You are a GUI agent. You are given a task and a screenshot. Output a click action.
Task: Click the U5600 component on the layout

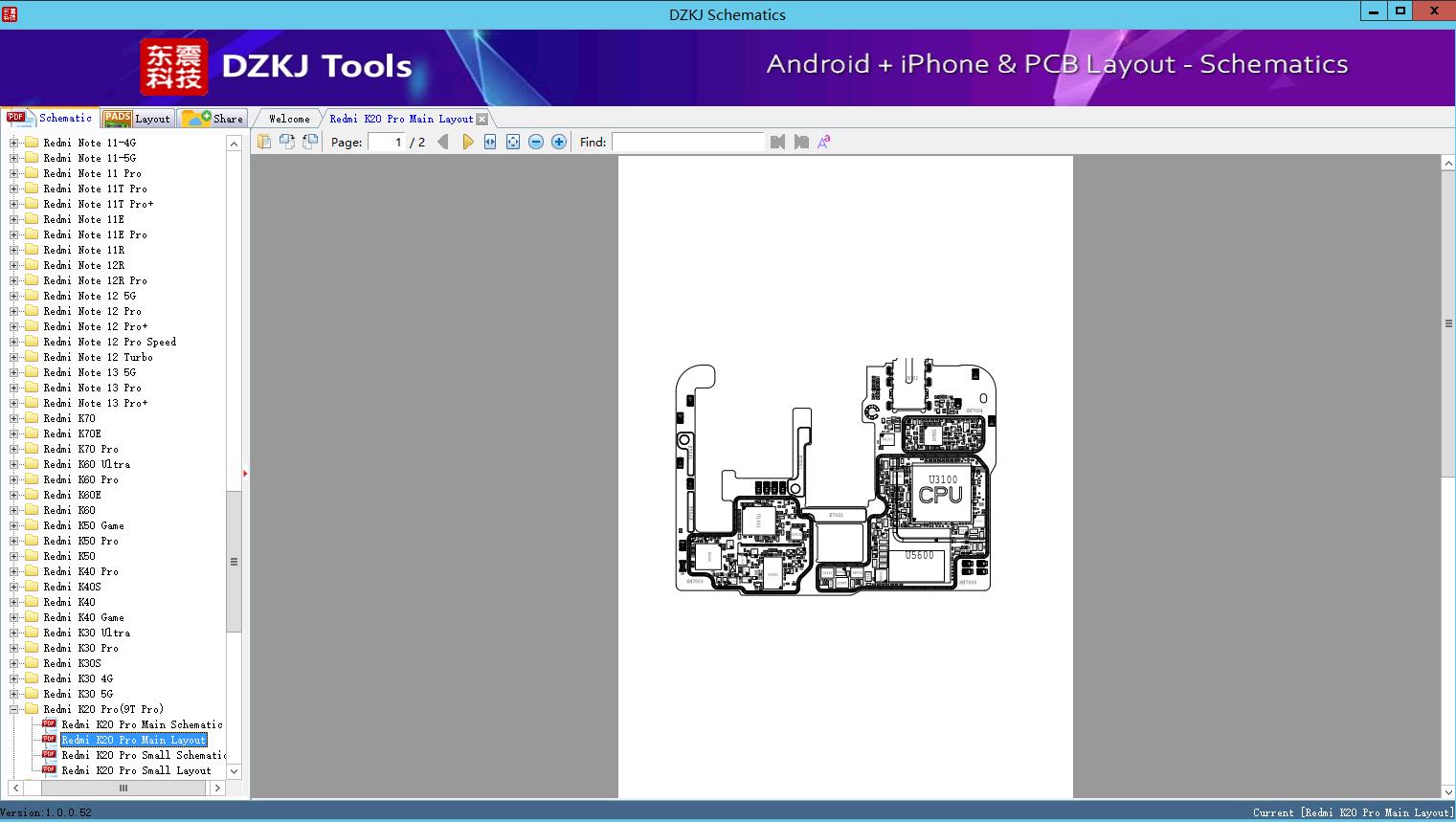coord(919,567)
